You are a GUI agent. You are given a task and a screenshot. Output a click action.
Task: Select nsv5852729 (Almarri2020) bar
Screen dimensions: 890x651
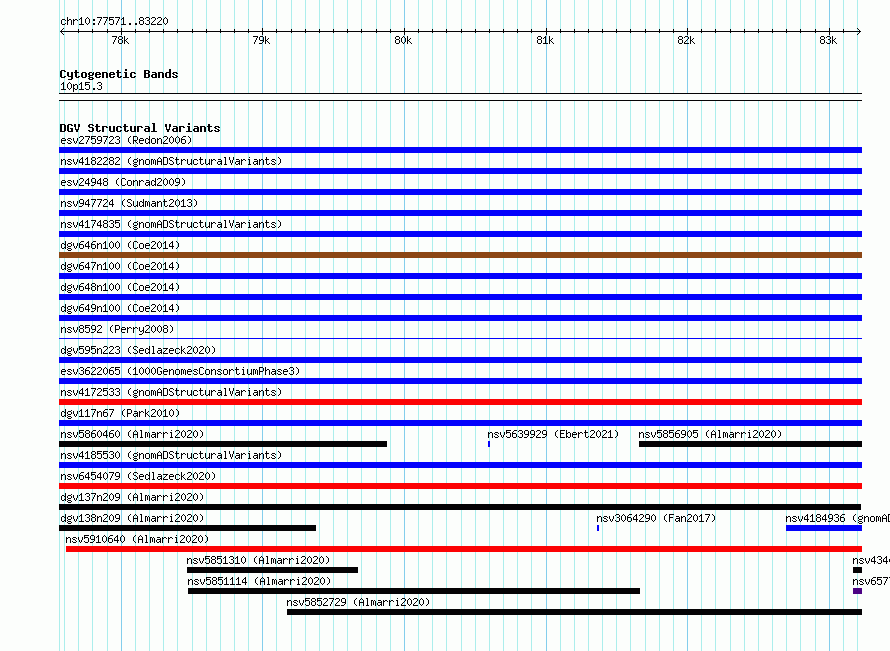coord(574,612)
